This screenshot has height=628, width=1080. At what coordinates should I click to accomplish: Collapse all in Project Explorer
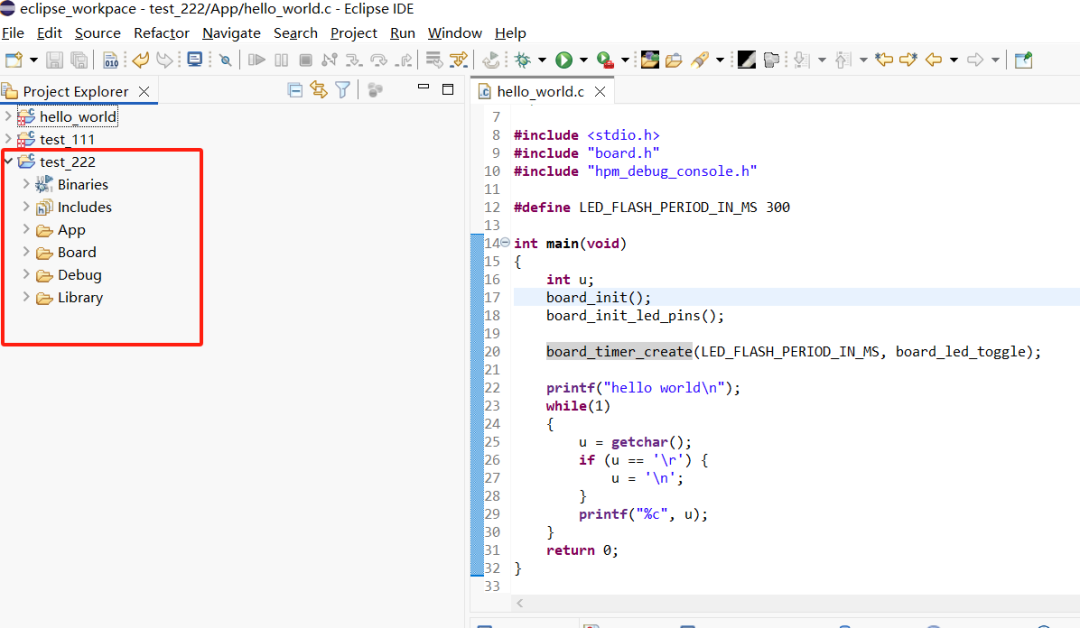tap(295, 90)
